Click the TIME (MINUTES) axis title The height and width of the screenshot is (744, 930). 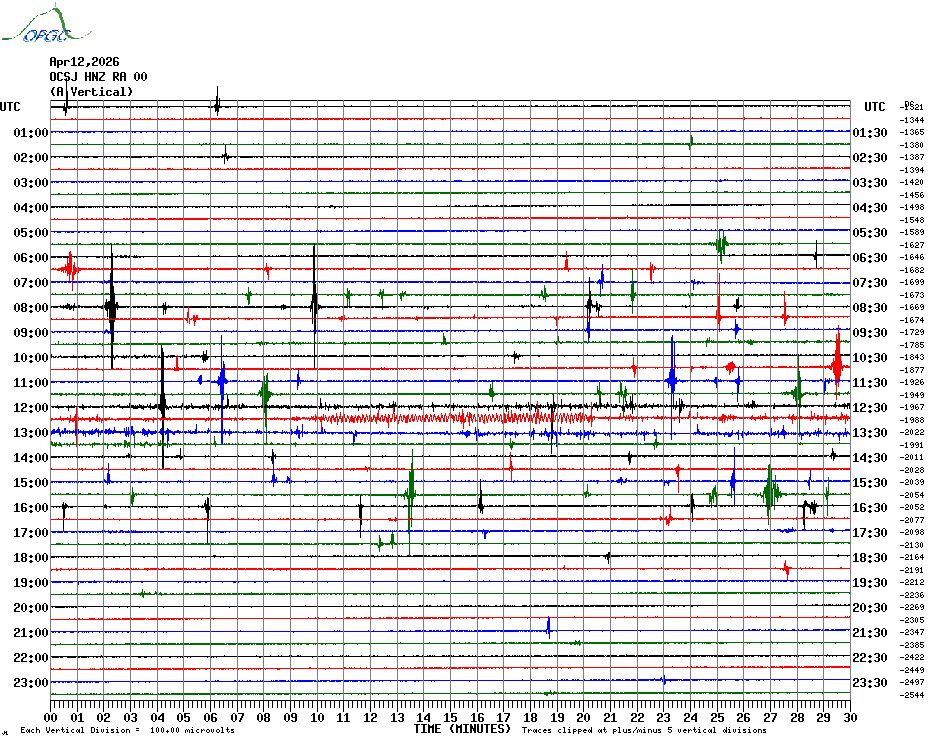pos(462,729)
